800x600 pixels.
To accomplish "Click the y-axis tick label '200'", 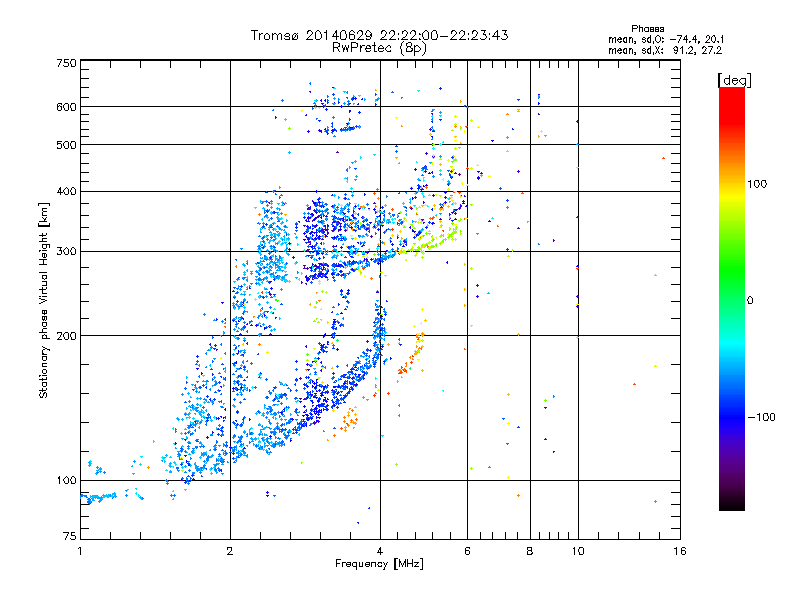I will point(66,336).
